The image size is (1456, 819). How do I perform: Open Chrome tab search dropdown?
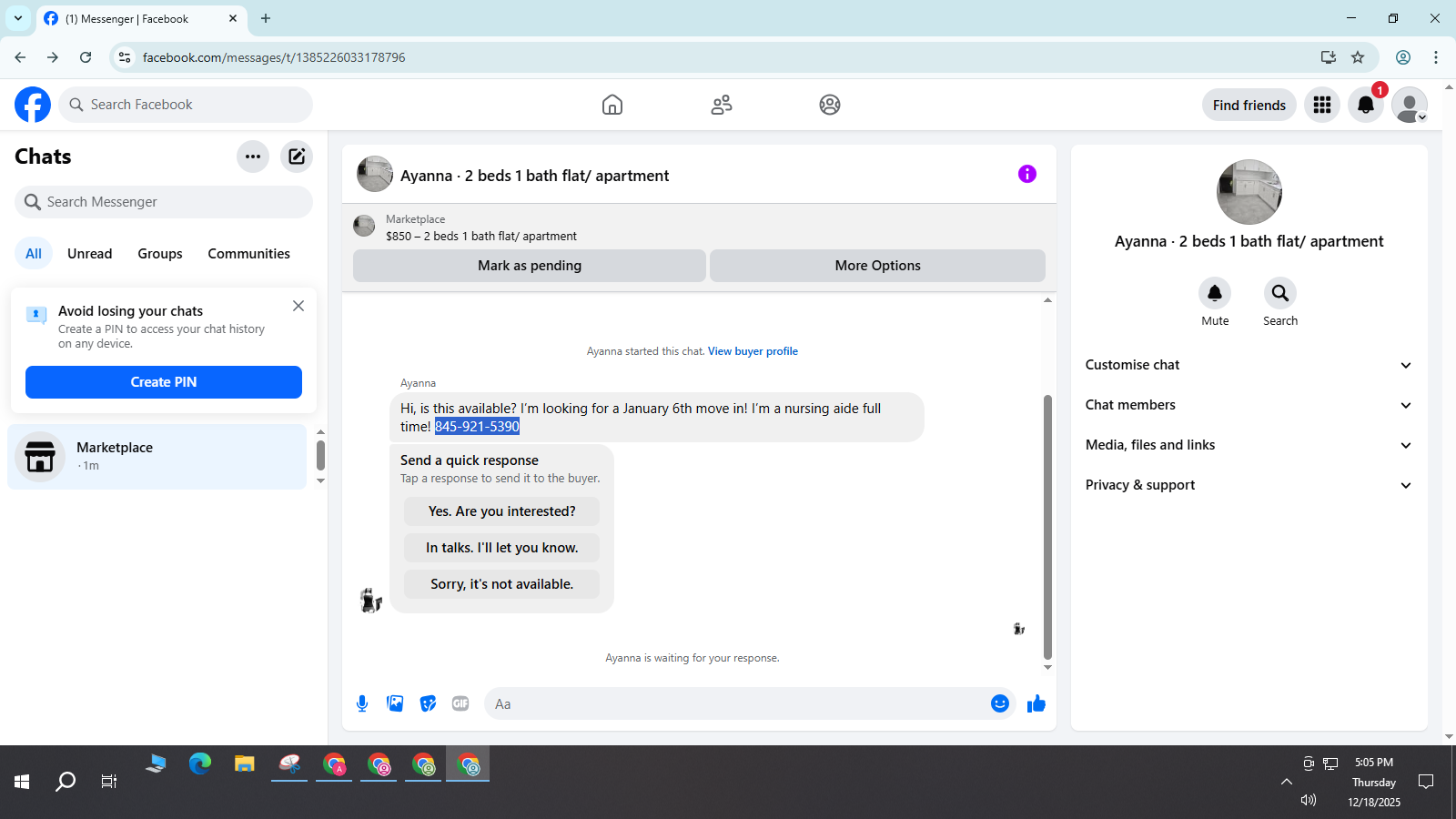point(18,18)
